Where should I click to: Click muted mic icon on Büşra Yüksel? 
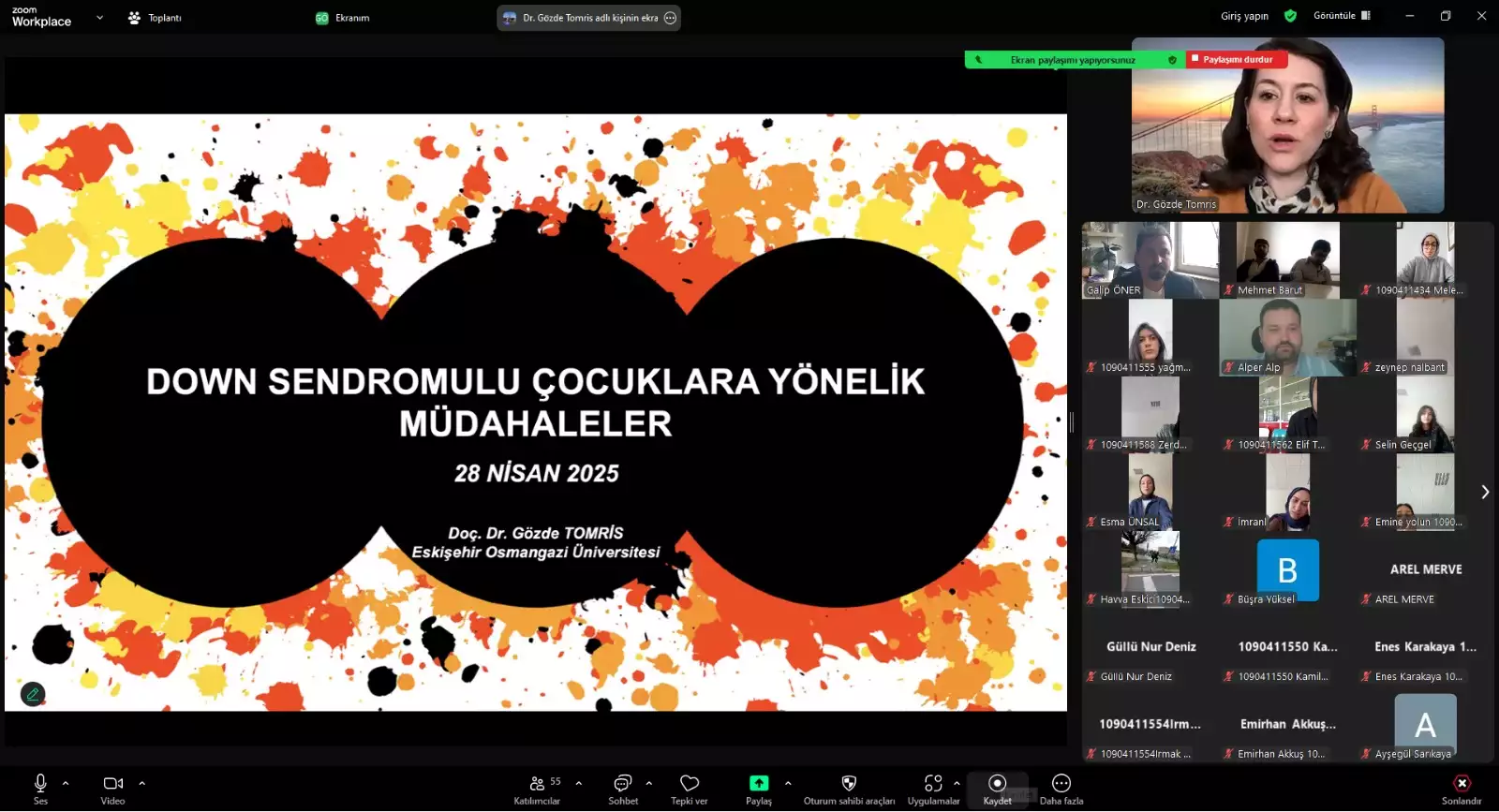[x=1228, y=599]
